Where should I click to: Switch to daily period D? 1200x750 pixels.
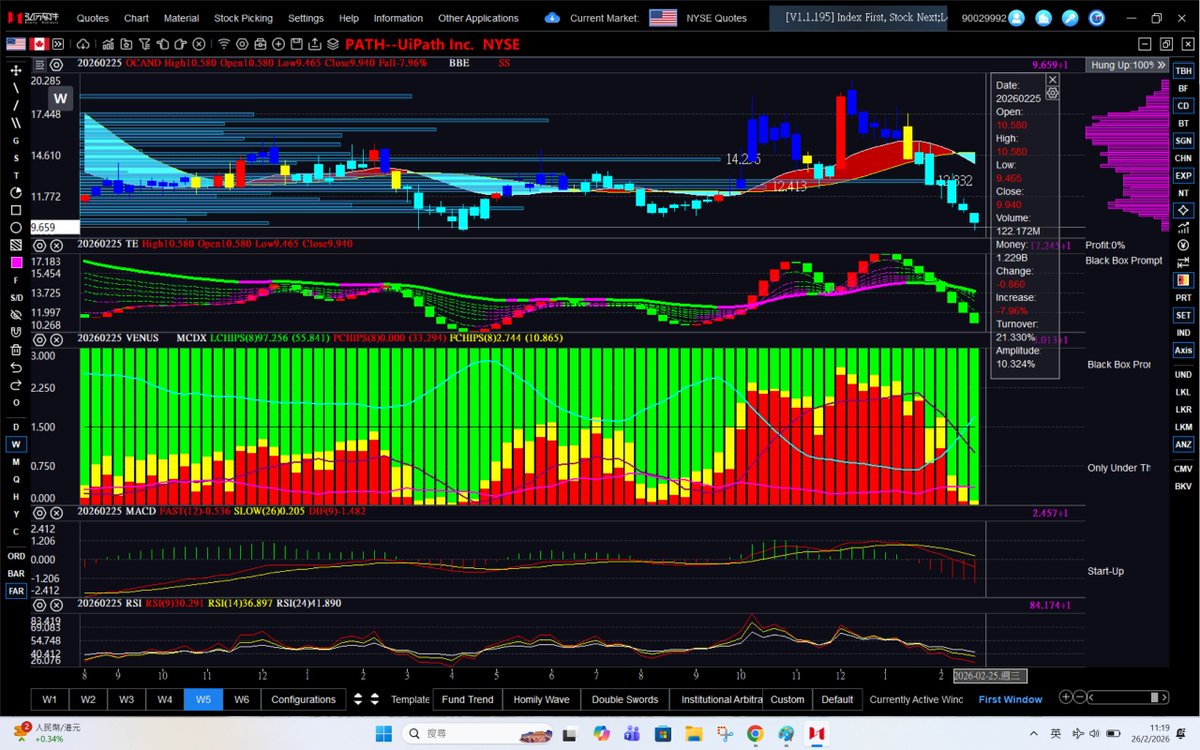(x=16, y=427)
